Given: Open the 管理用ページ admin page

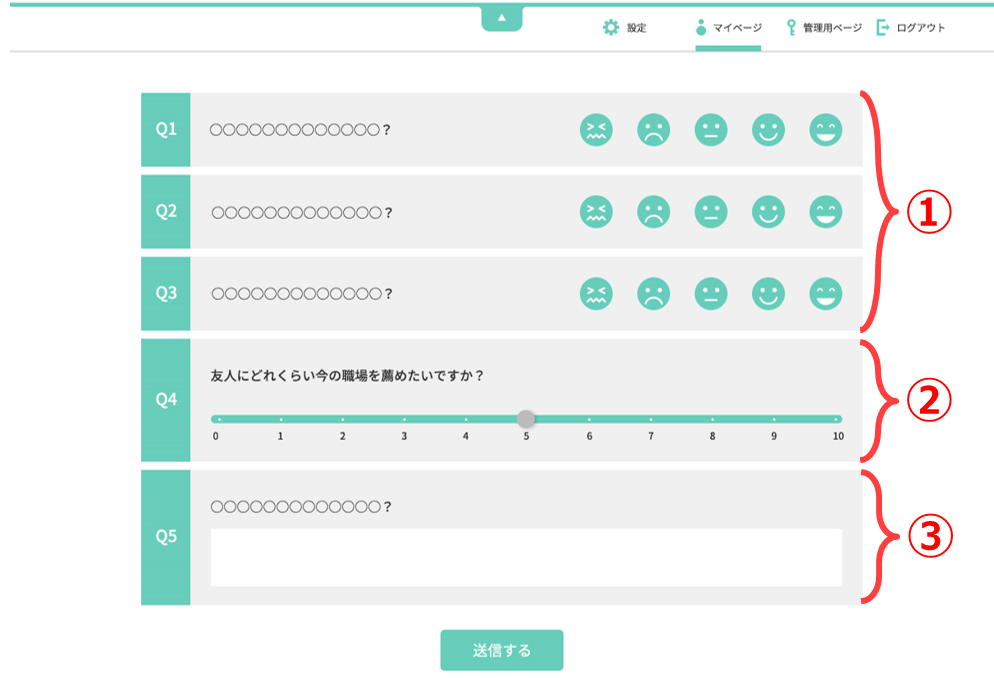Looking at the screenshot, I should [x=824, y=28].
